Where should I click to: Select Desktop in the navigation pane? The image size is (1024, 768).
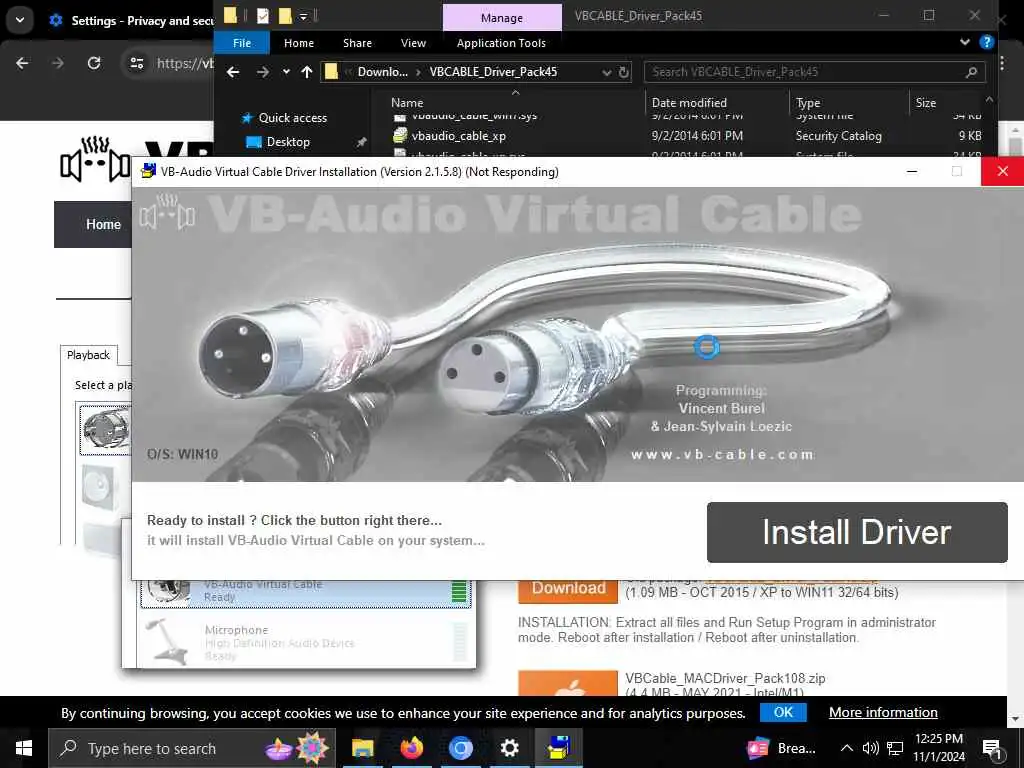pos(288,142)
